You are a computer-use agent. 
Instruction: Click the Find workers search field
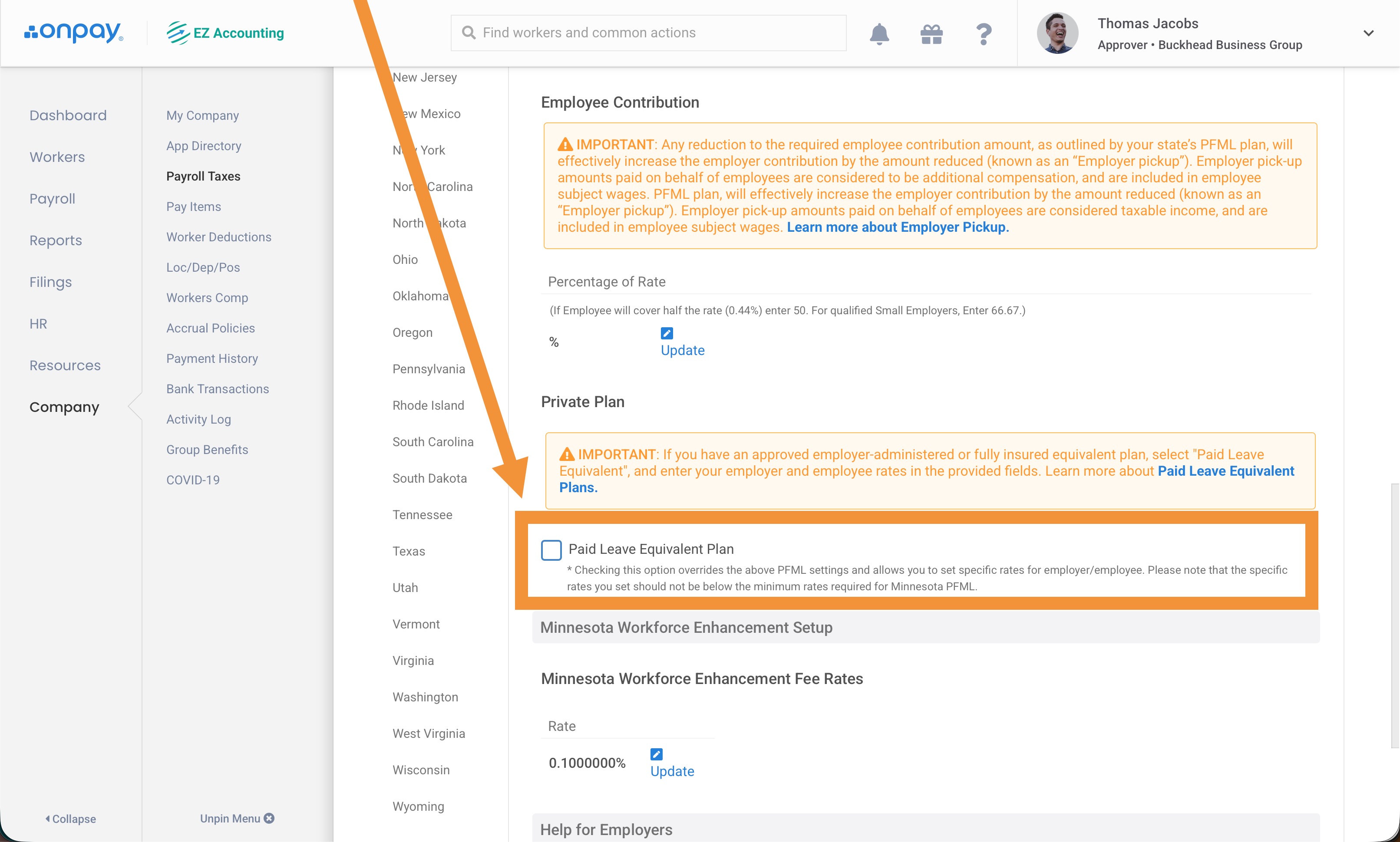pyautogui.click(x=648, y=33)
